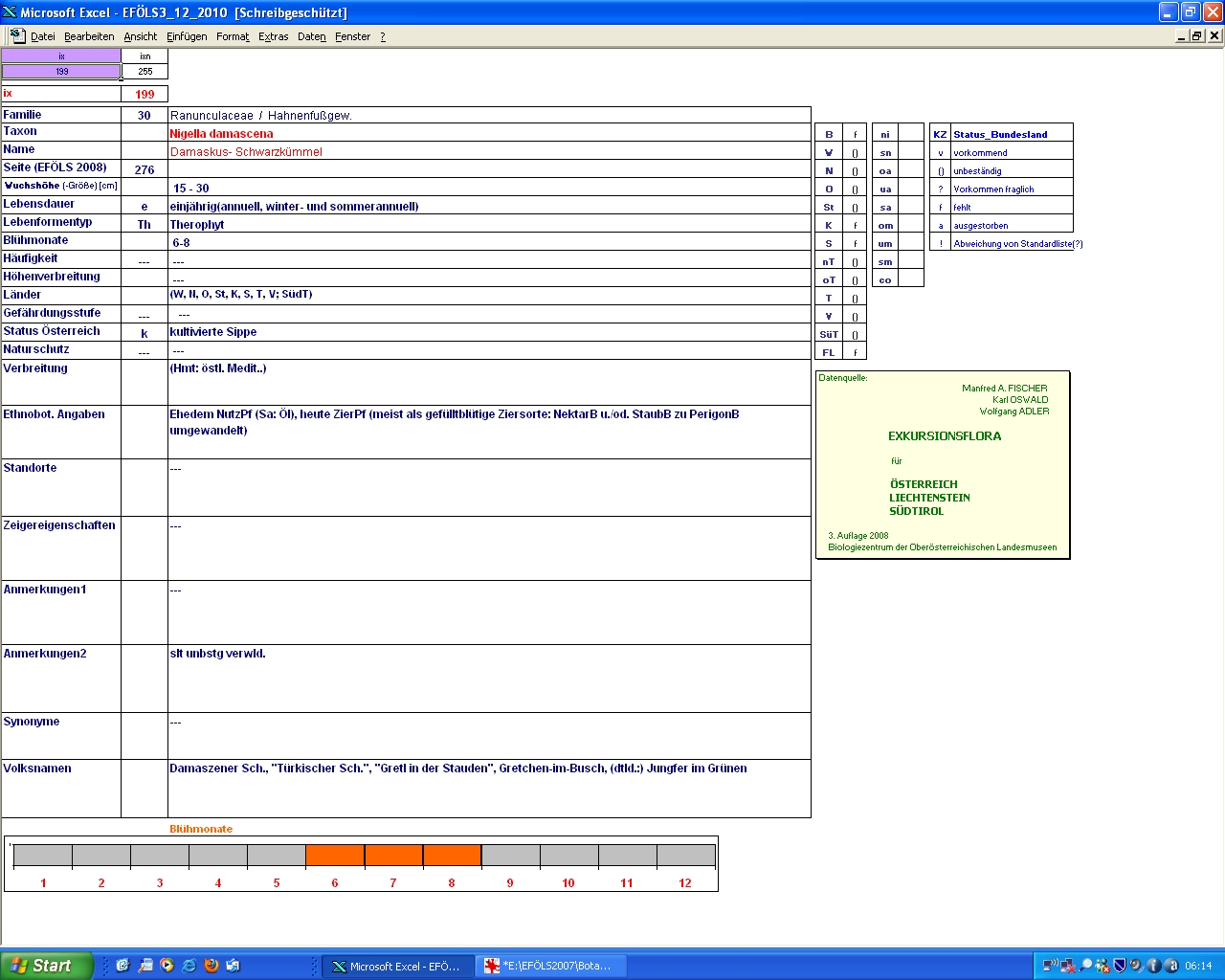The height and width of the screenshot is (980, 1225).
Task: Switch to the E:\EFÖLS2007 taskbar button
Action: (550, 967)
